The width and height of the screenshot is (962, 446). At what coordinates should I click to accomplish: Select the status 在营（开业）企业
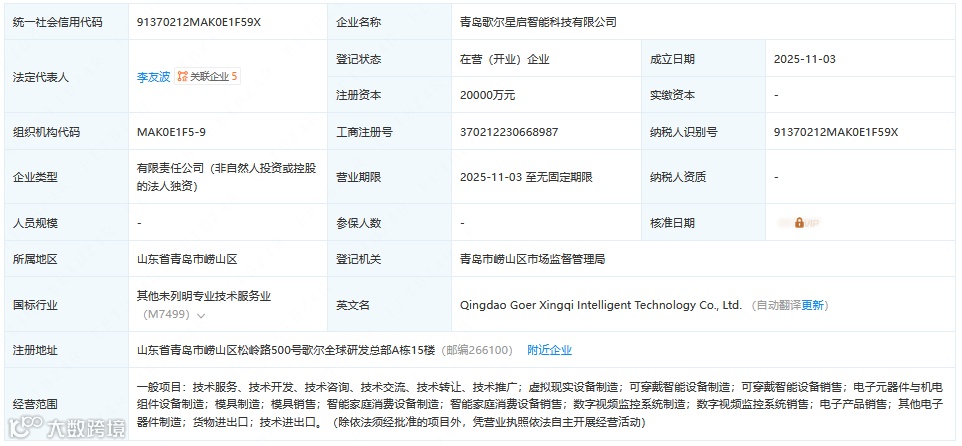(x=504, y=60)
